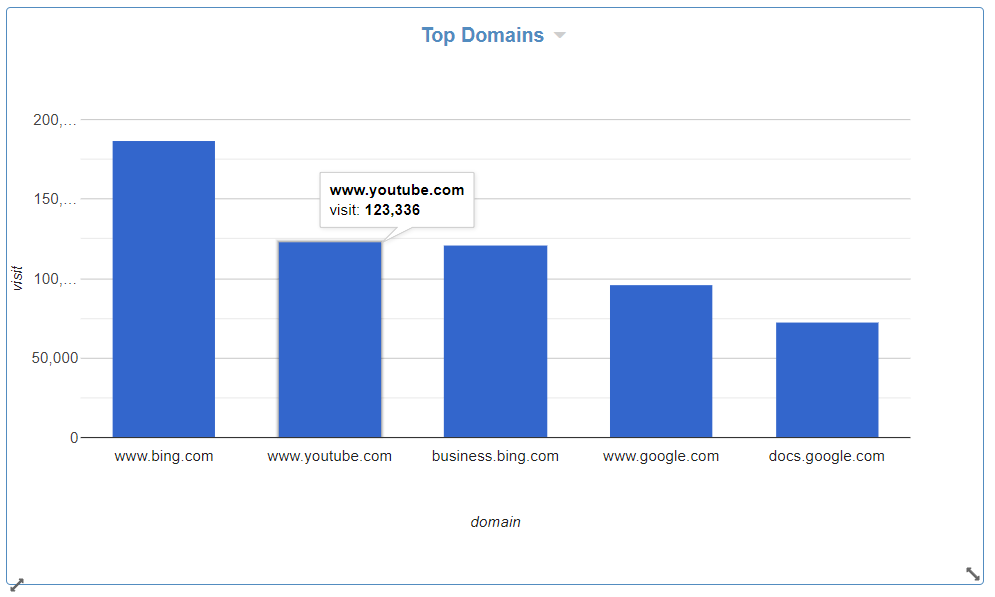The width and height of the screenshot is (995, 597).
Task: Click the docs.google.com axis label
Action: pyautogui.click(x=827, y=456)
